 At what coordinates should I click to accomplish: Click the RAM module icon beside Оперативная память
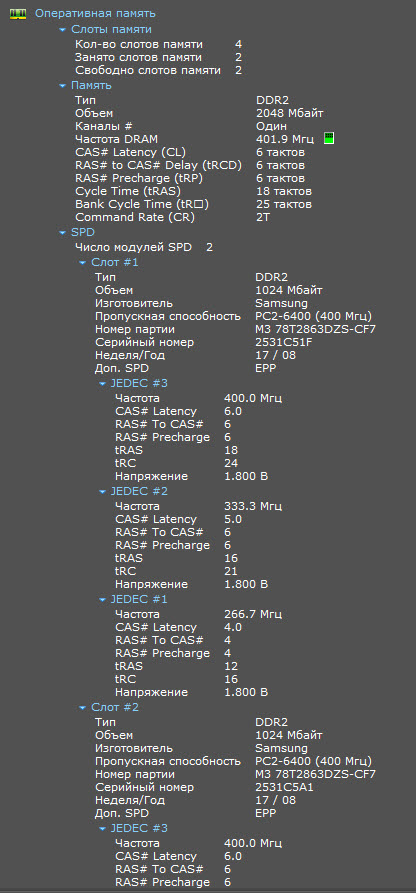pos(18,14)
